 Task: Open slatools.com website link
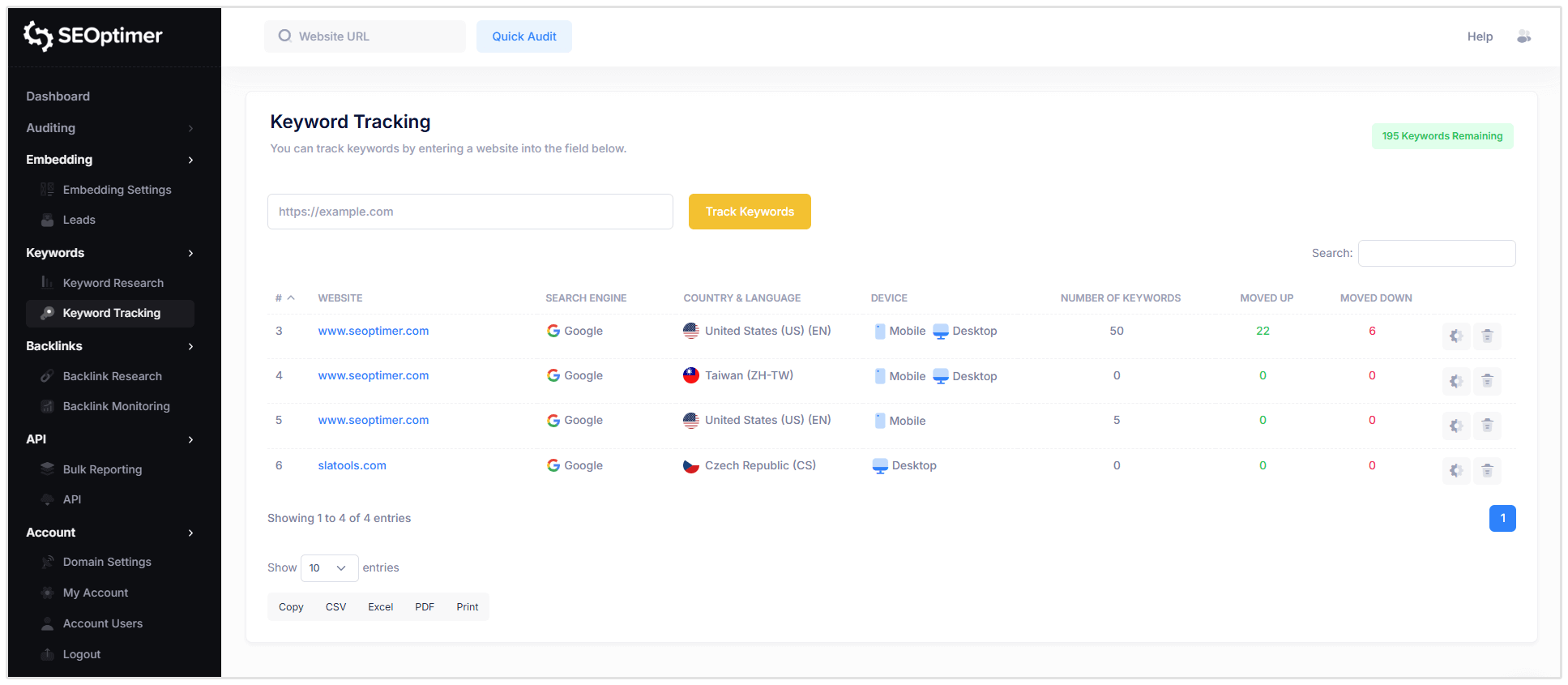pyautogui.click(x=352, y=465)
